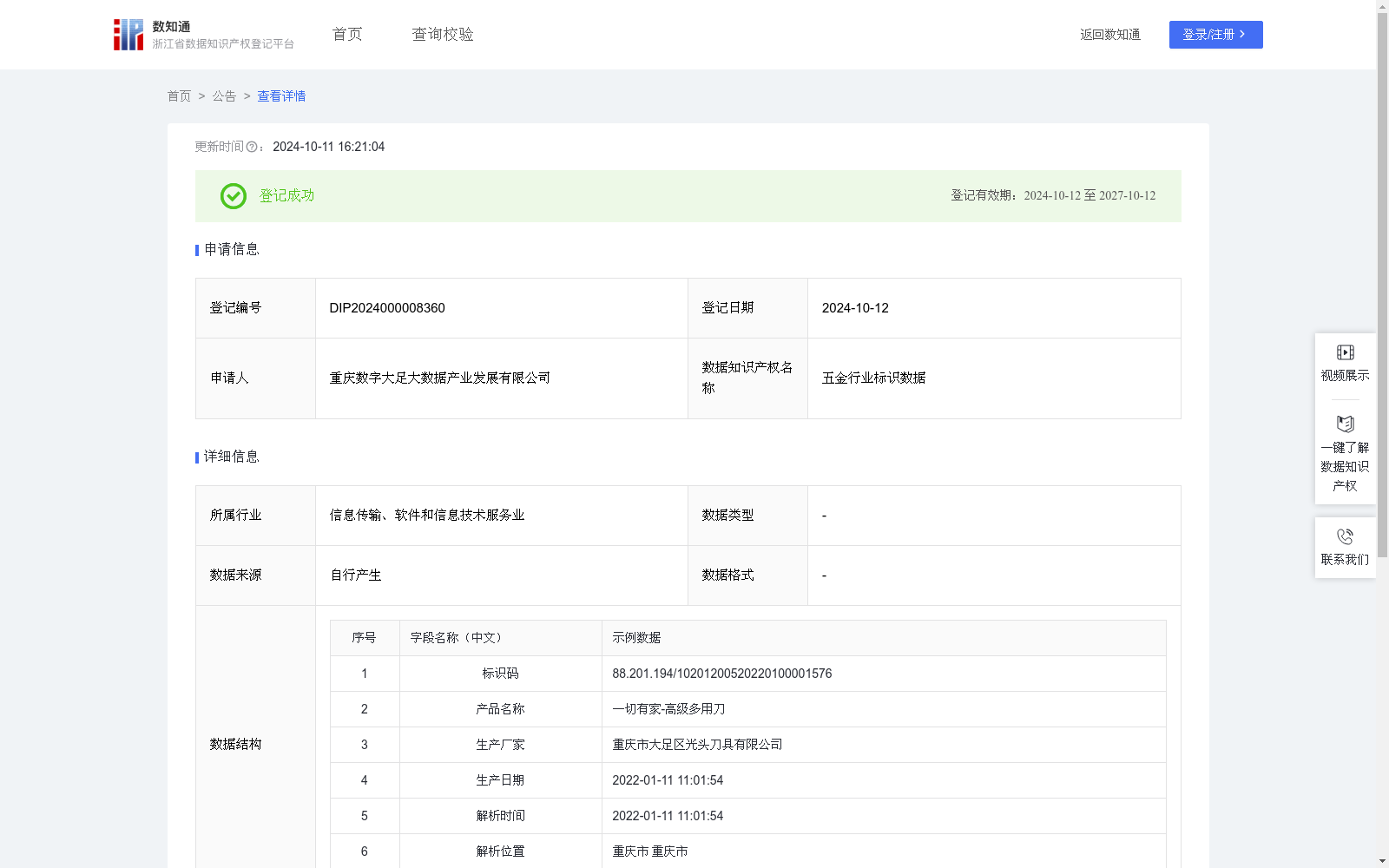The image size is (1389, 868).
Task: Go to the 首页 nav tab
Action: [x=347, y=35]
